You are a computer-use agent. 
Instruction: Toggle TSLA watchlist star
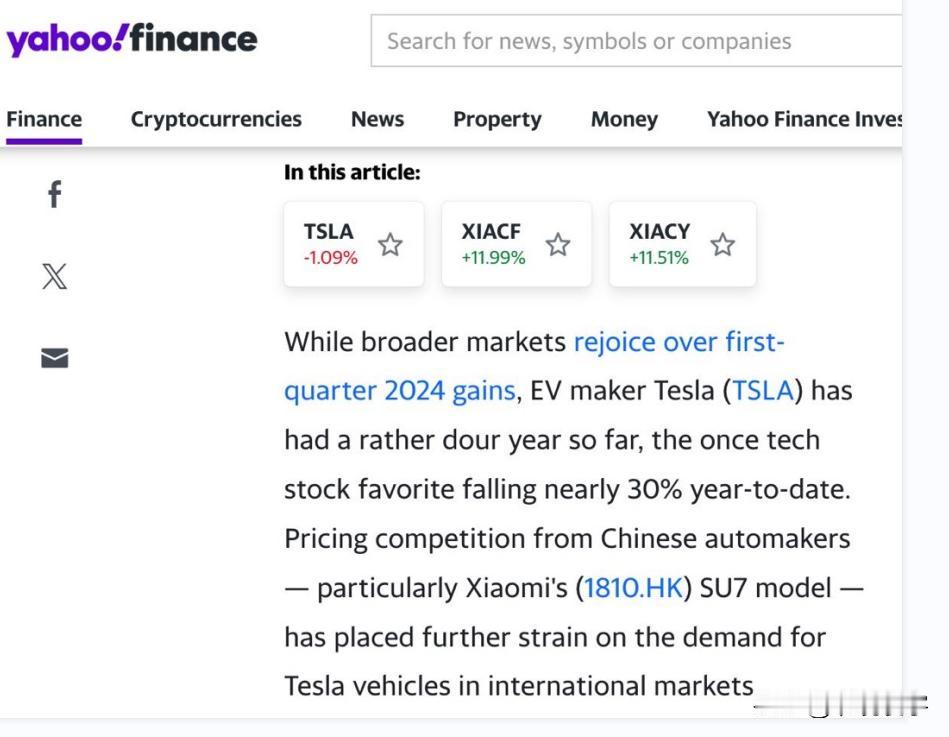point(390,245)
